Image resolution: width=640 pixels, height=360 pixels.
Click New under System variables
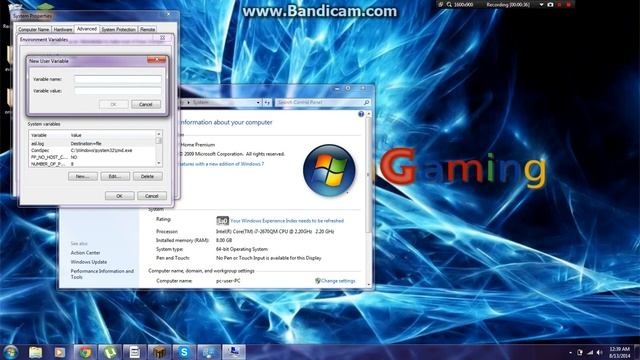click(83, 176)
